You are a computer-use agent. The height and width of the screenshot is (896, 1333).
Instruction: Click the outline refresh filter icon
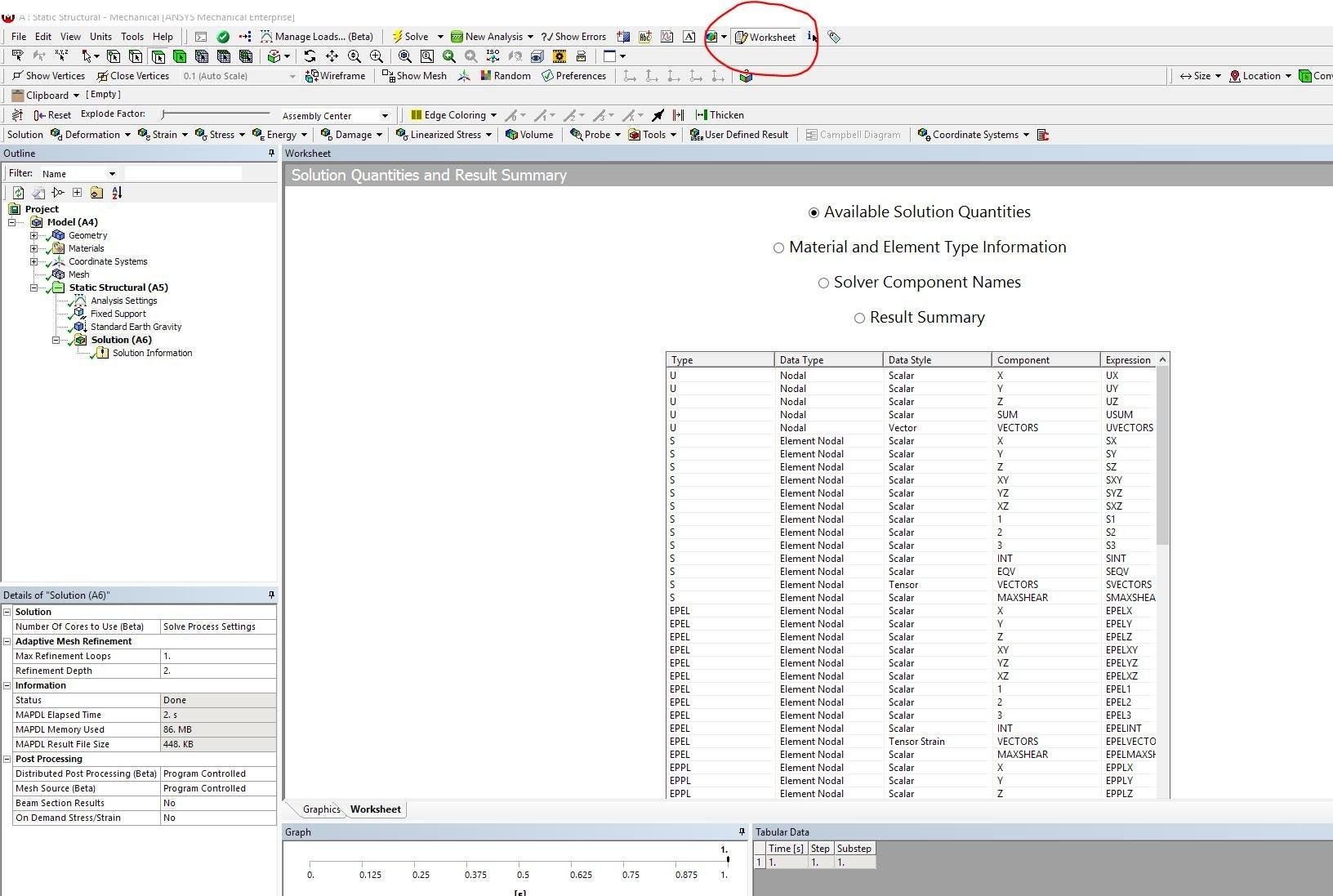click(x=18, y=193)
